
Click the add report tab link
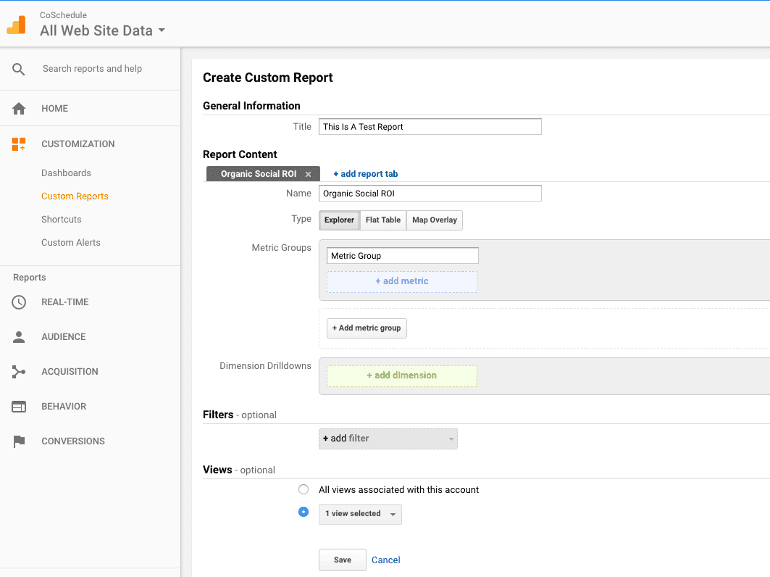[x=365, y=174]
